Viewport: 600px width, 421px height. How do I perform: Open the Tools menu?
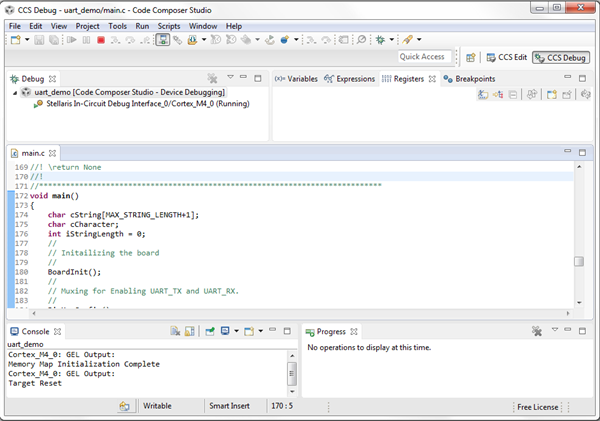point(117,26)
